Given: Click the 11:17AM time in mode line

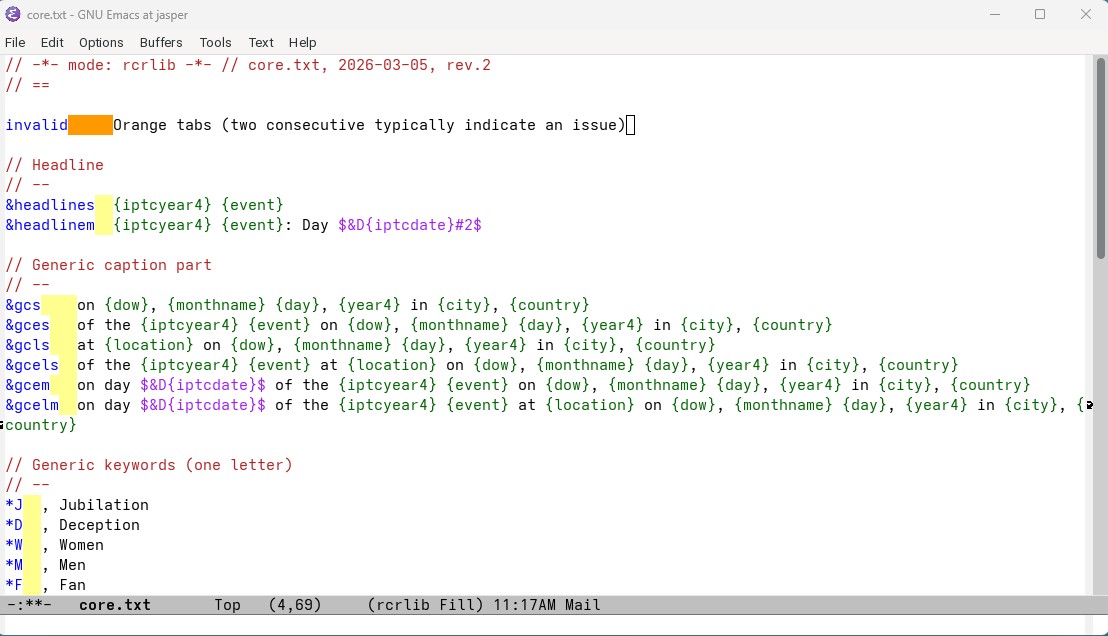Looking at the screenshot, I should pyautogui.click(x=524, y=605).
